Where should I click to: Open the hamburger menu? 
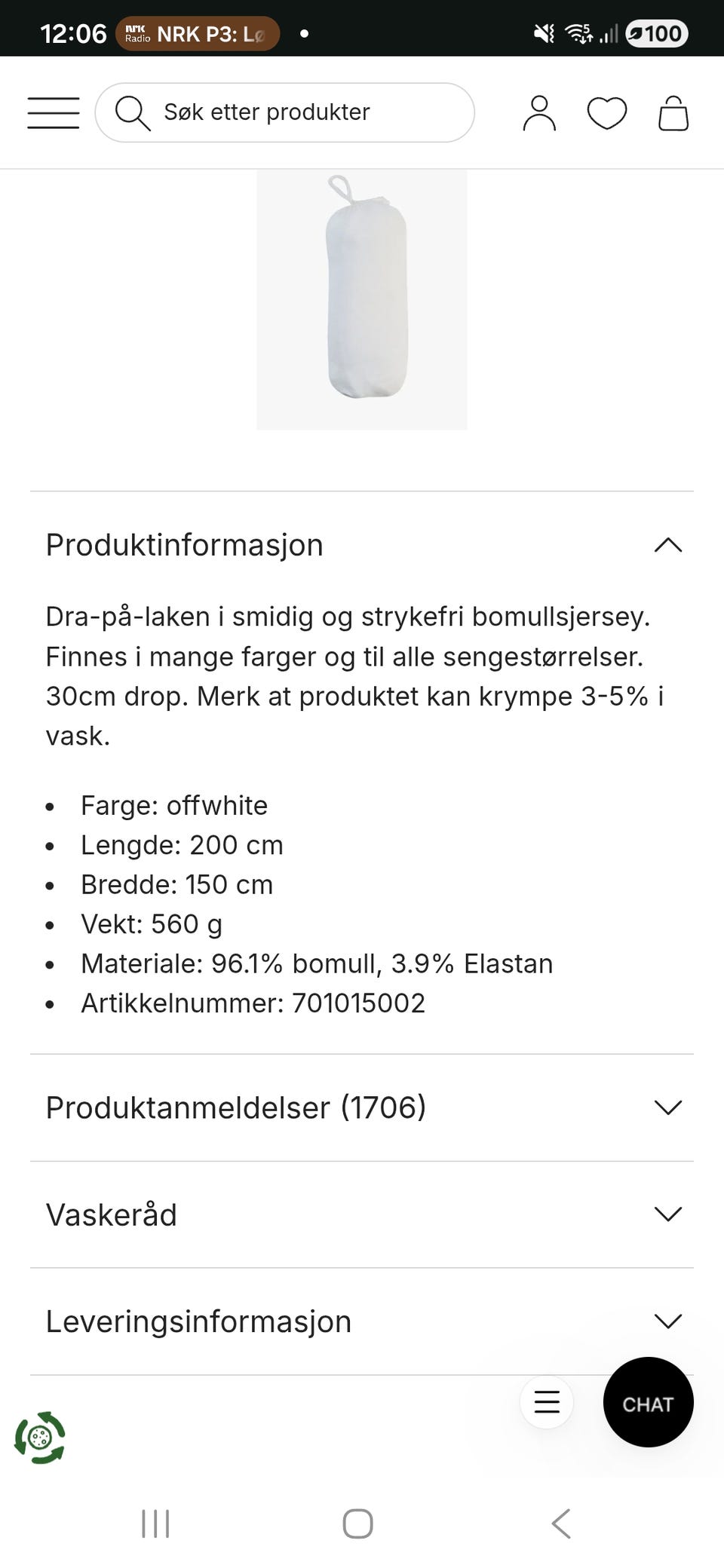click(54, 113)
